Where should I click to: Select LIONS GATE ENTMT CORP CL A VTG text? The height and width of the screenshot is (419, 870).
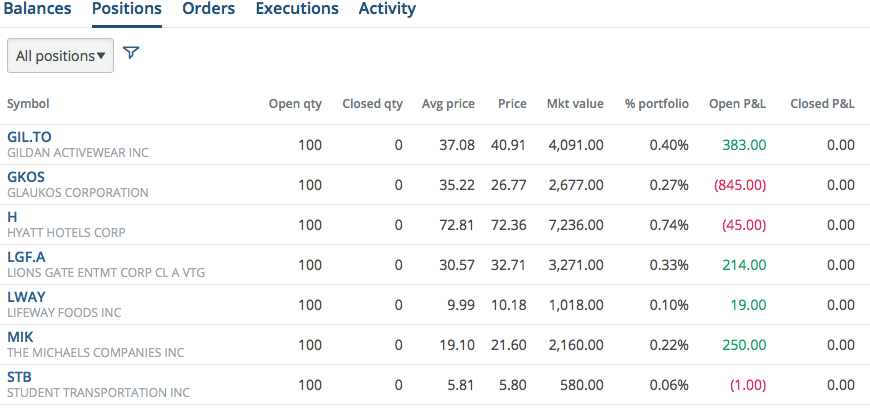106,272
